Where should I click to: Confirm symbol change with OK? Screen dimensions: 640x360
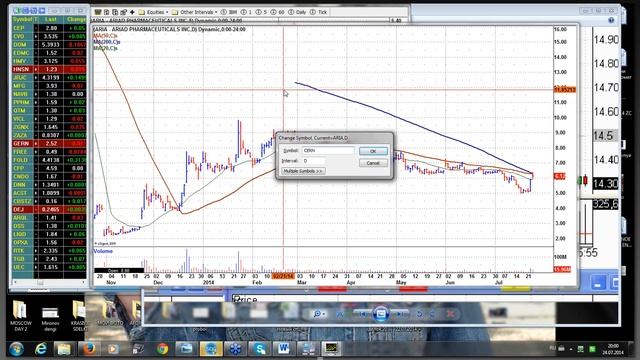[373, 151]
